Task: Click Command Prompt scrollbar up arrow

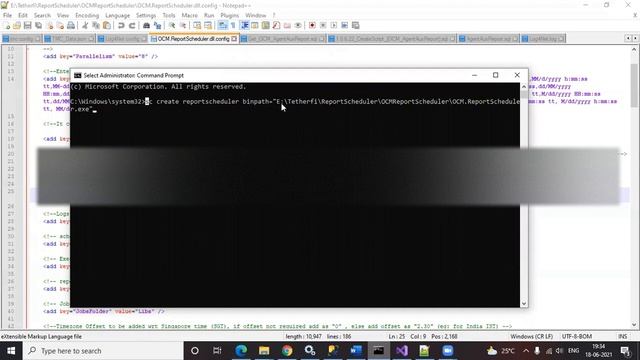Action: point(524,87)
